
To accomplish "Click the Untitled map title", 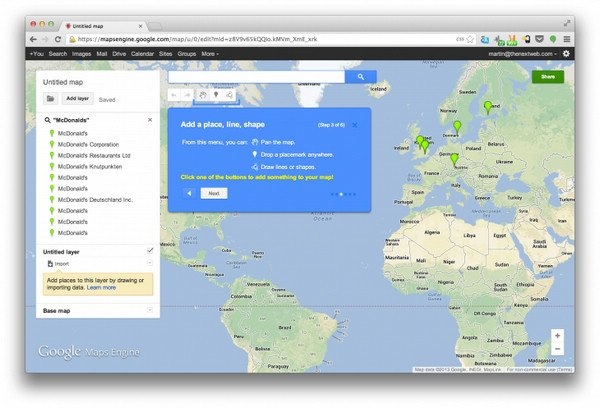I will 63,82.
